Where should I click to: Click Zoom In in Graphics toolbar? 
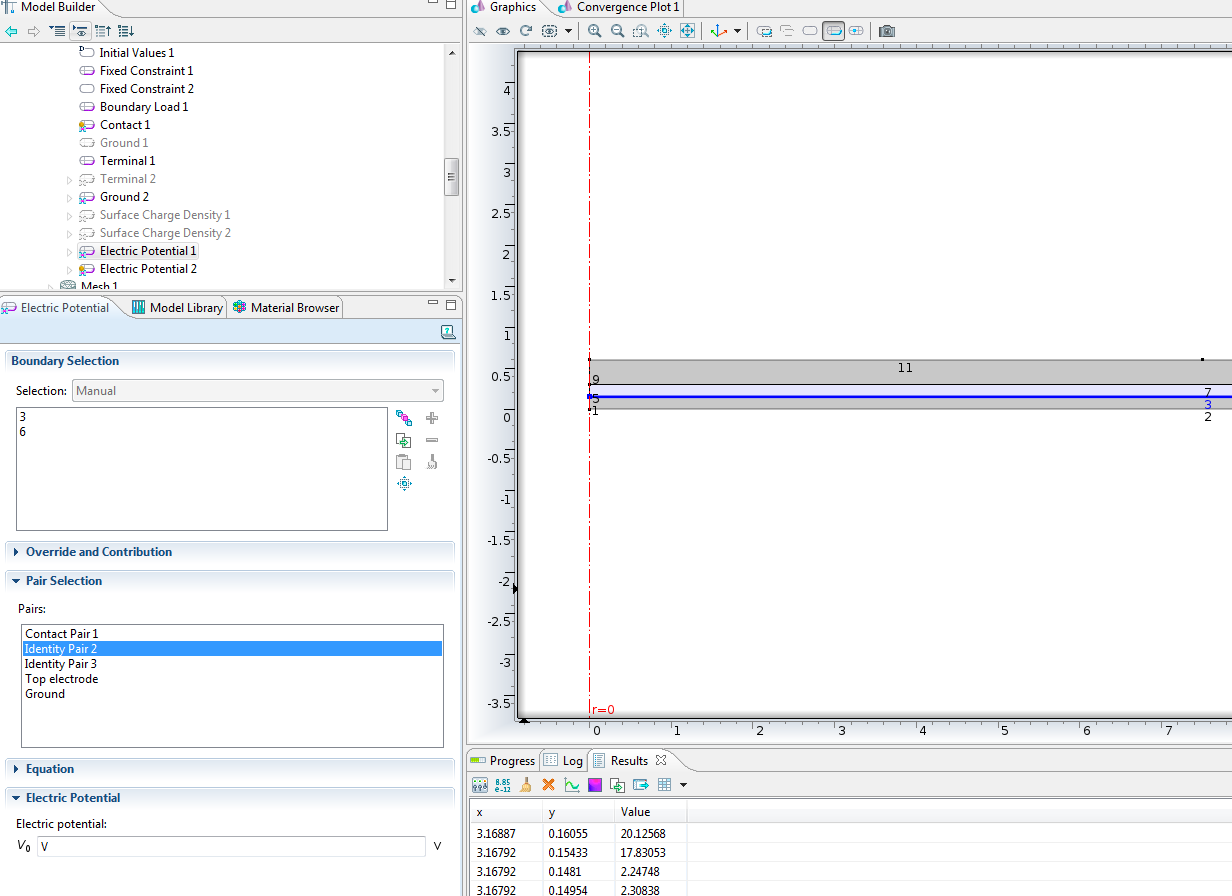(x=595, y=31)
